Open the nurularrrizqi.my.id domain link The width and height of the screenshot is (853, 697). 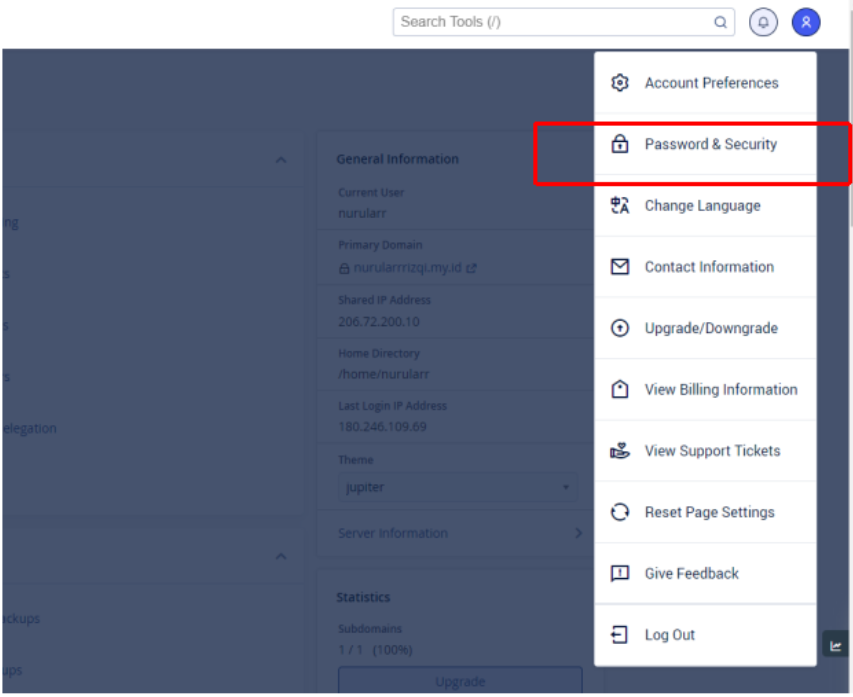tap(407, 268)
